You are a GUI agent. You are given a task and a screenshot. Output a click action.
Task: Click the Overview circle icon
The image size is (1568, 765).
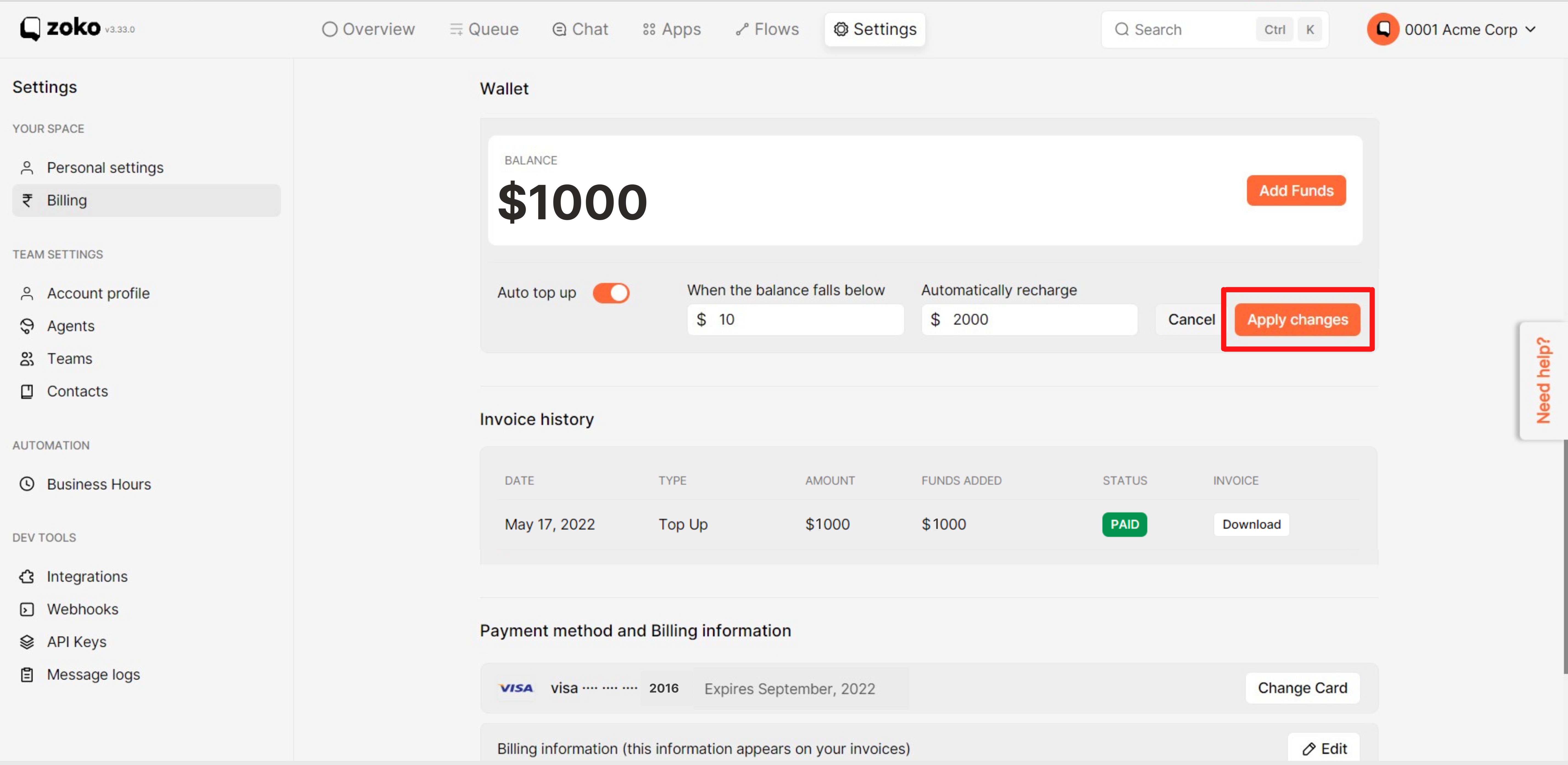329,29
